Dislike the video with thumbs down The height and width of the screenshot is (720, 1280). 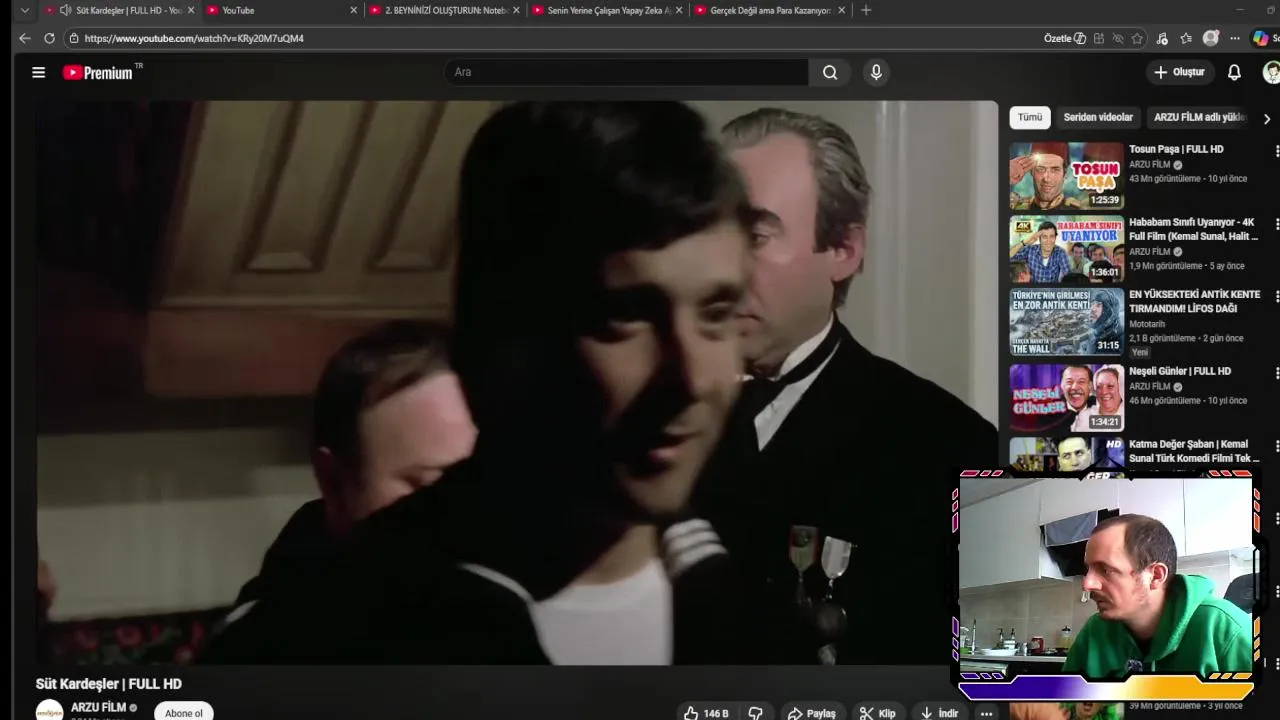click(x=756, y=713)
